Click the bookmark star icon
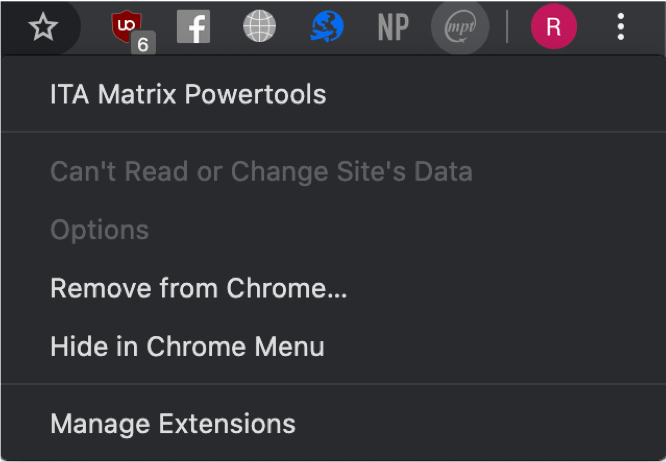The width and height of the screenshot is (666, 462). [x=43, y=27]
